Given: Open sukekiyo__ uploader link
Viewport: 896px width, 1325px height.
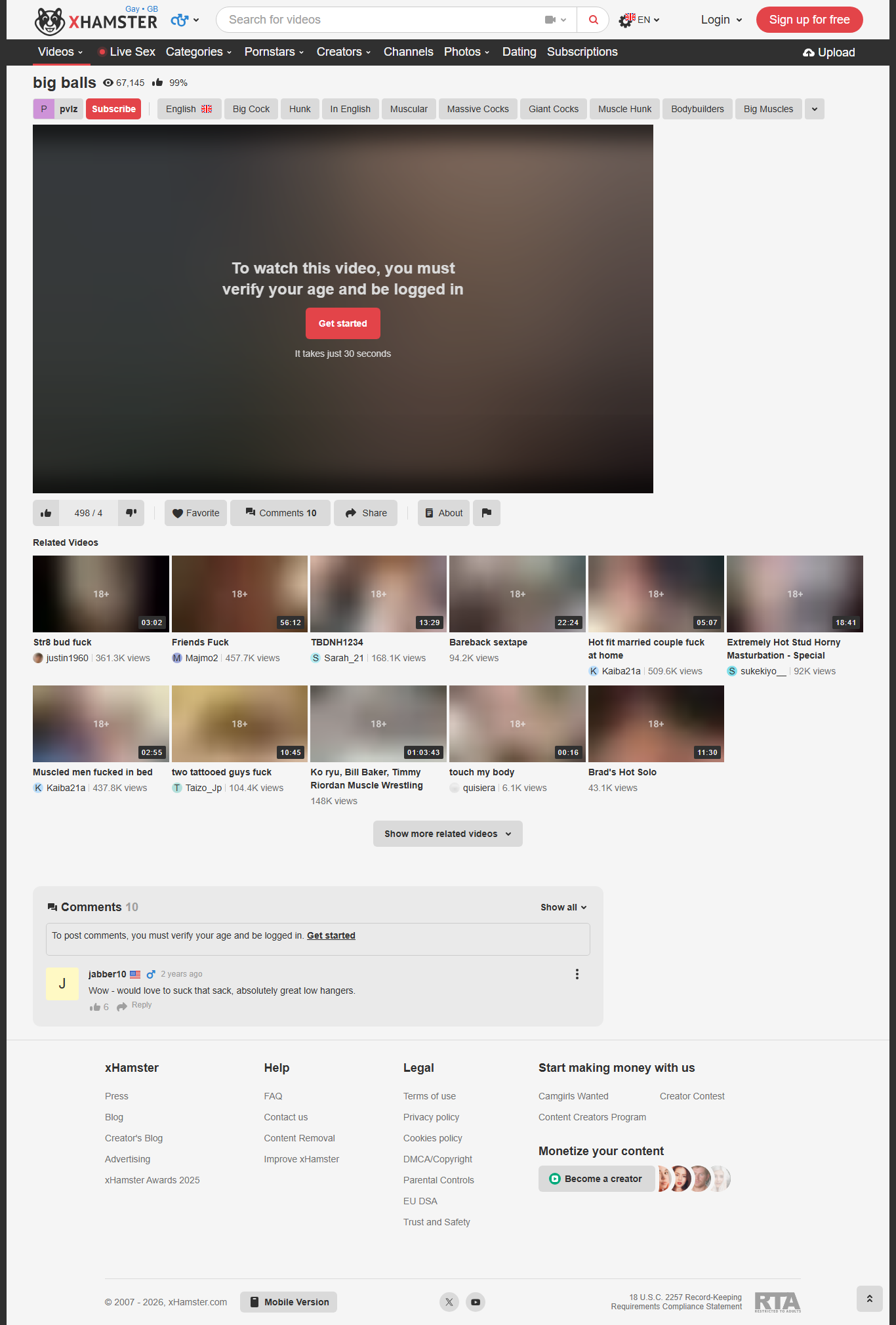Looking at the screenshot, I should [763, 671].
